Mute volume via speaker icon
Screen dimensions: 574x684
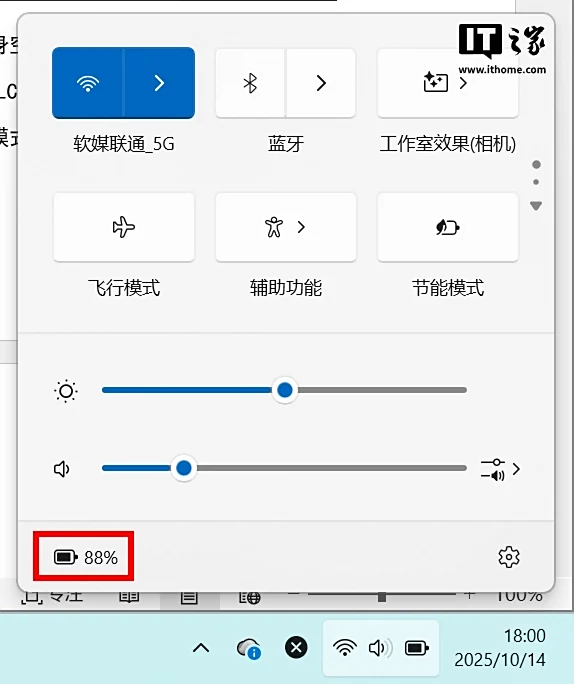click(x=62, y=469)
